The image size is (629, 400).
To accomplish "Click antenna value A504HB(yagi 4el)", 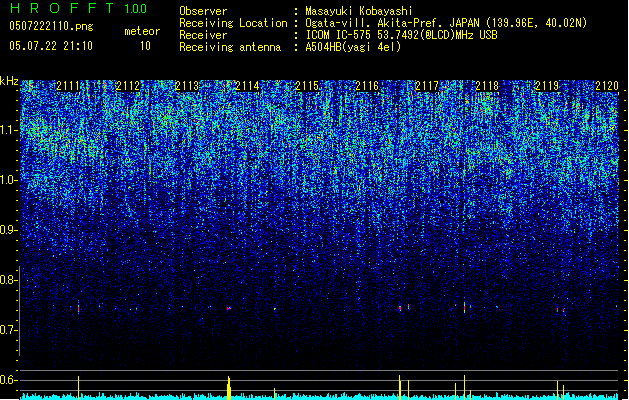I will (x=353, y=47).
